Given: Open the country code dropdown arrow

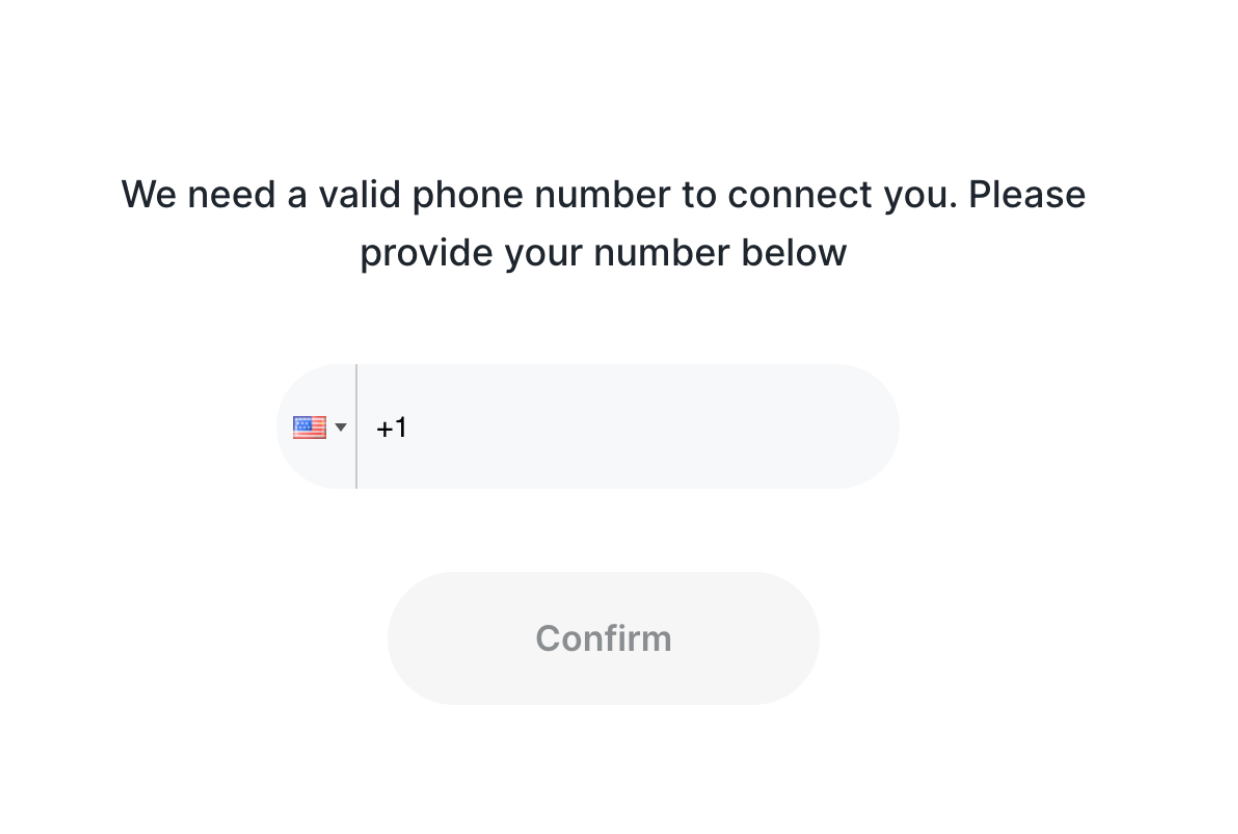Looking at the screenshot, I should coord(340,428).
